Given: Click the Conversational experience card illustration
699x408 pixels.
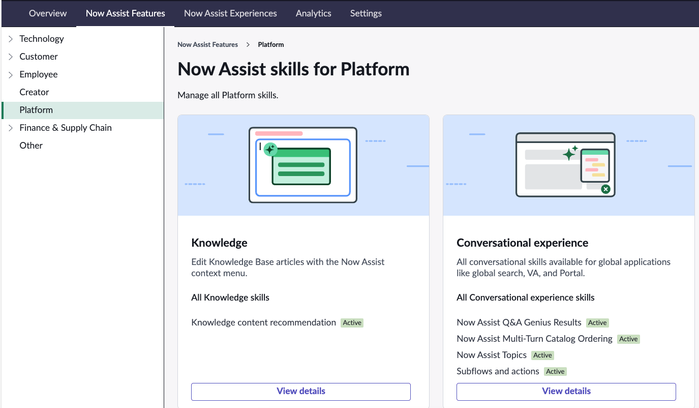Looking at the screenshot, I should 568,165.
